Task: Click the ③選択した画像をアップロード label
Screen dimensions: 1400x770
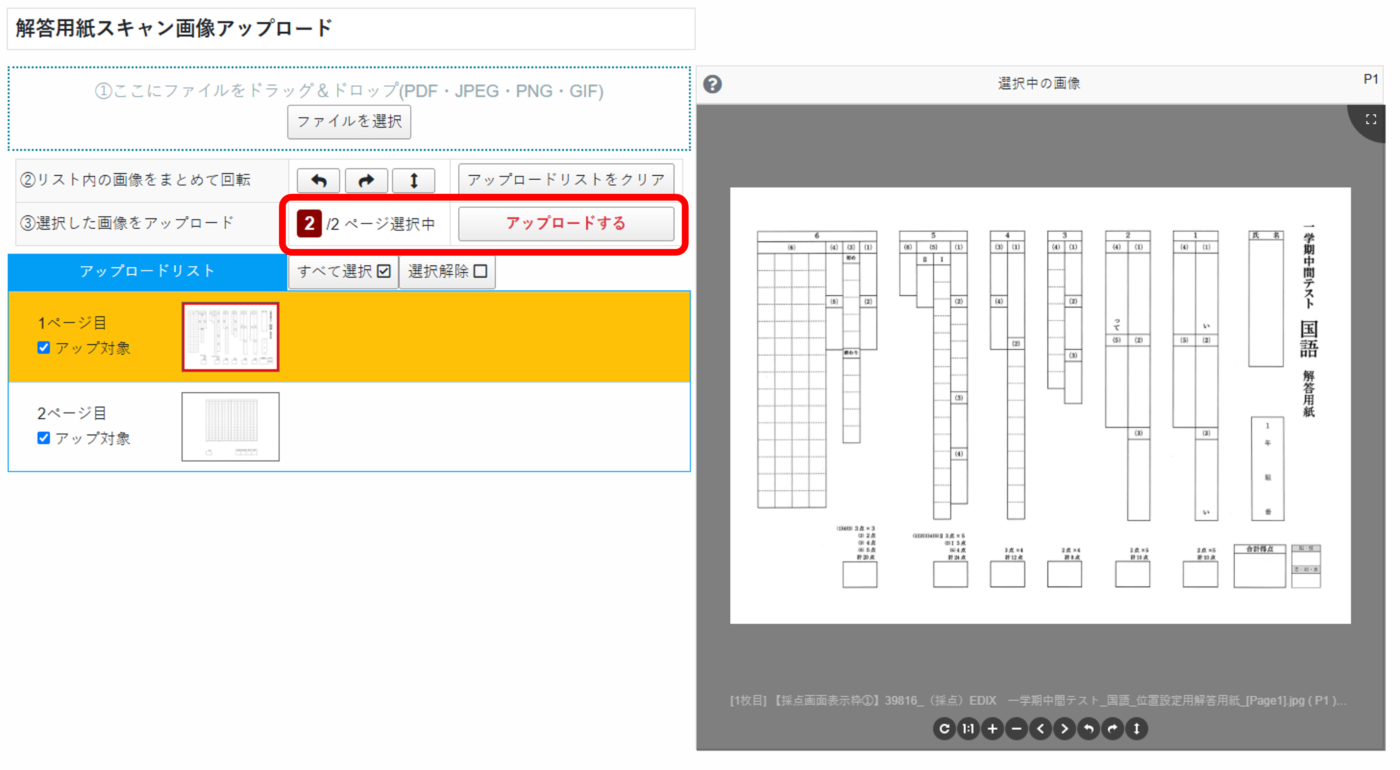Action: coord(127,223)
